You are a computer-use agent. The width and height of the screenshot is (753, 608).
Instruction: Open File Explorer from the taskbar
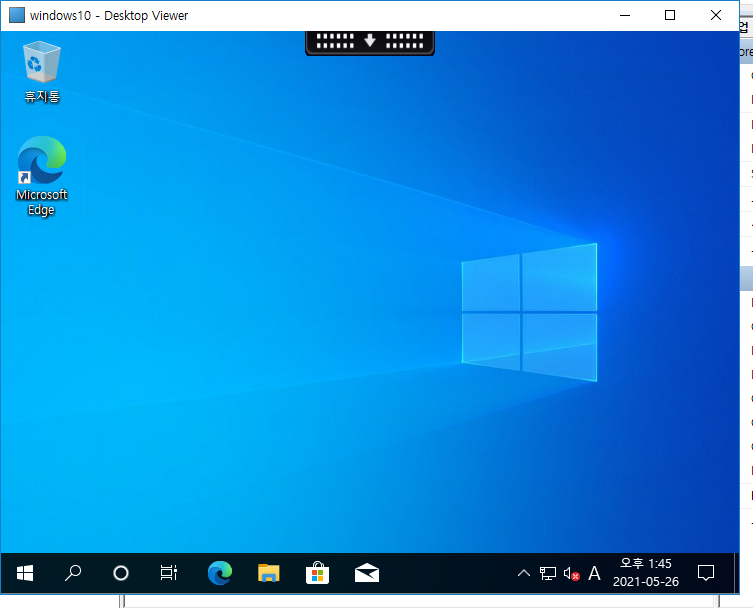[268, 573]
